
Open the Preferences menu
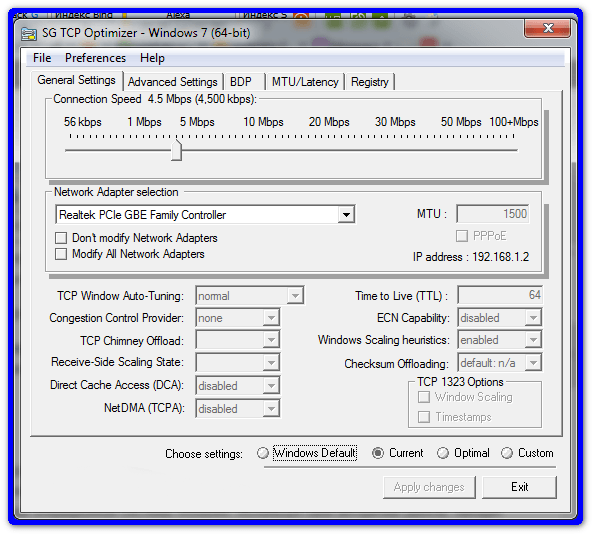coord(95,58)
